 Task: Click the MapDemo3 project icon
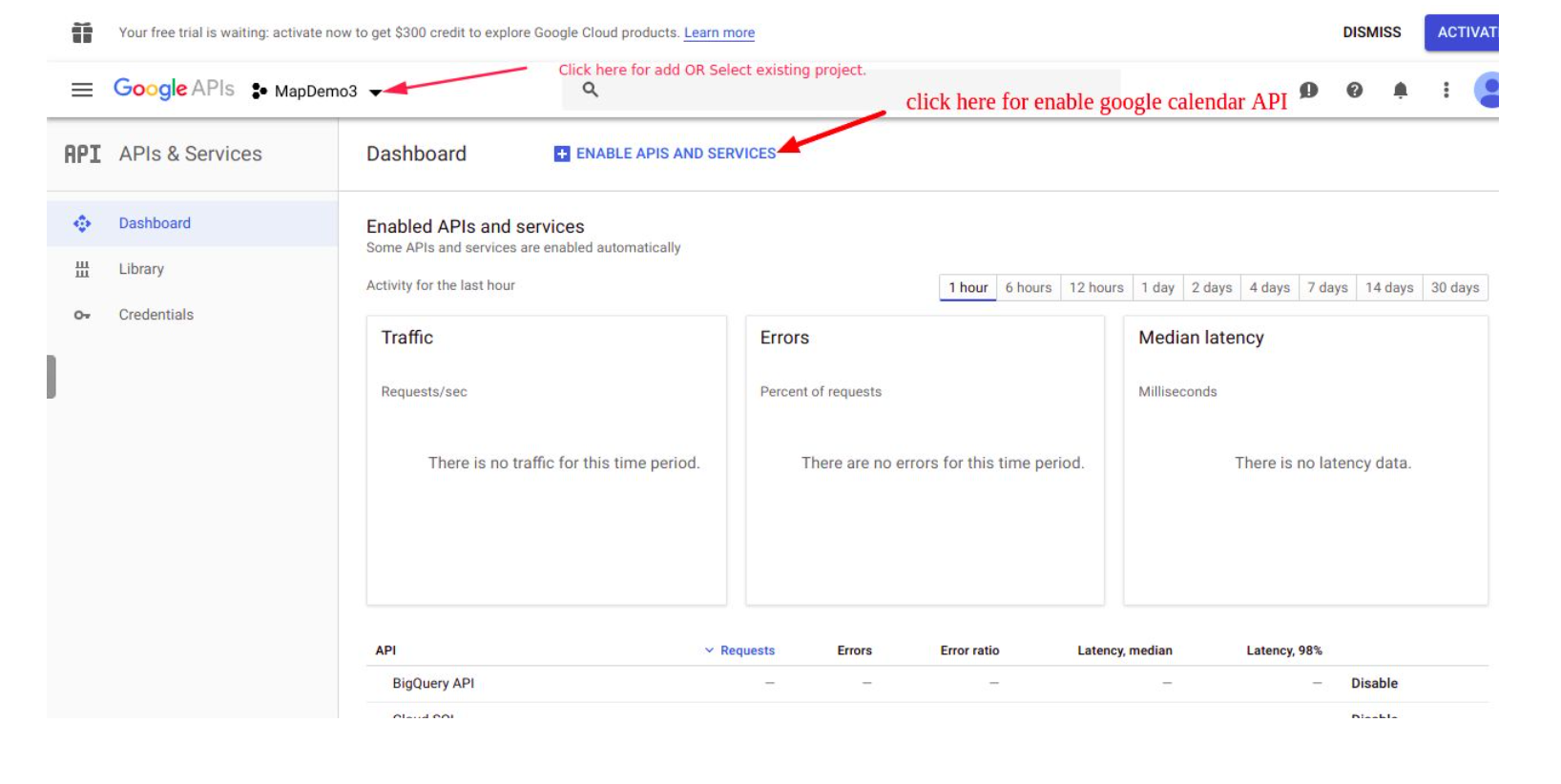260,91
